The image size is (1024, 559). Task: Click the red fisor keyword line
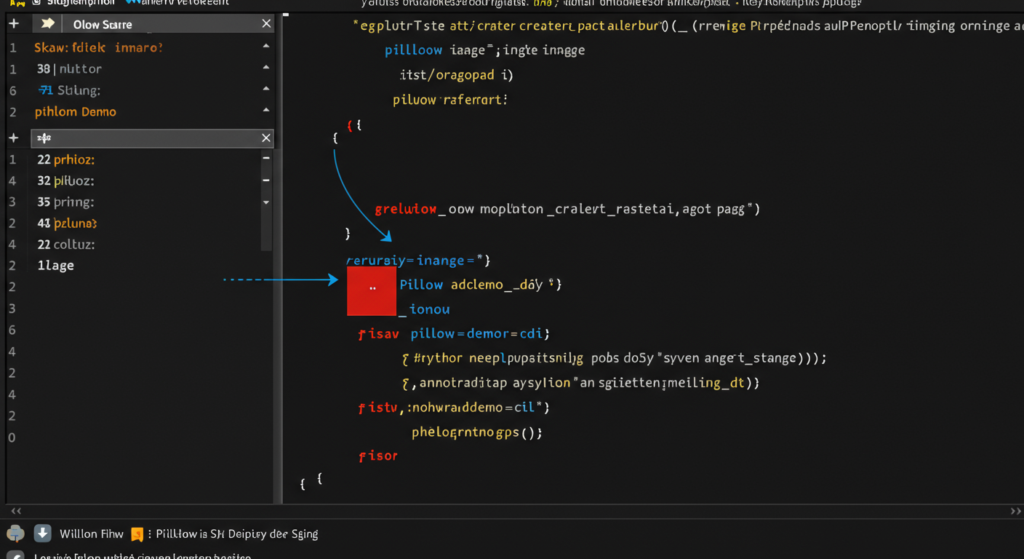tap(378, 456)
